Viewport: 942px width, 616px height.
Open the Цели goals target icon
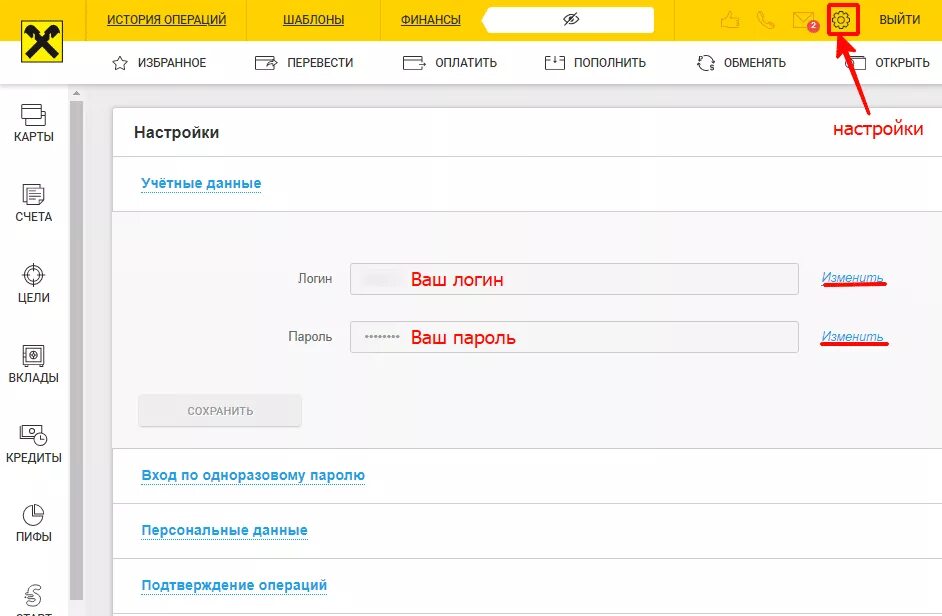(x=34, y=275)
